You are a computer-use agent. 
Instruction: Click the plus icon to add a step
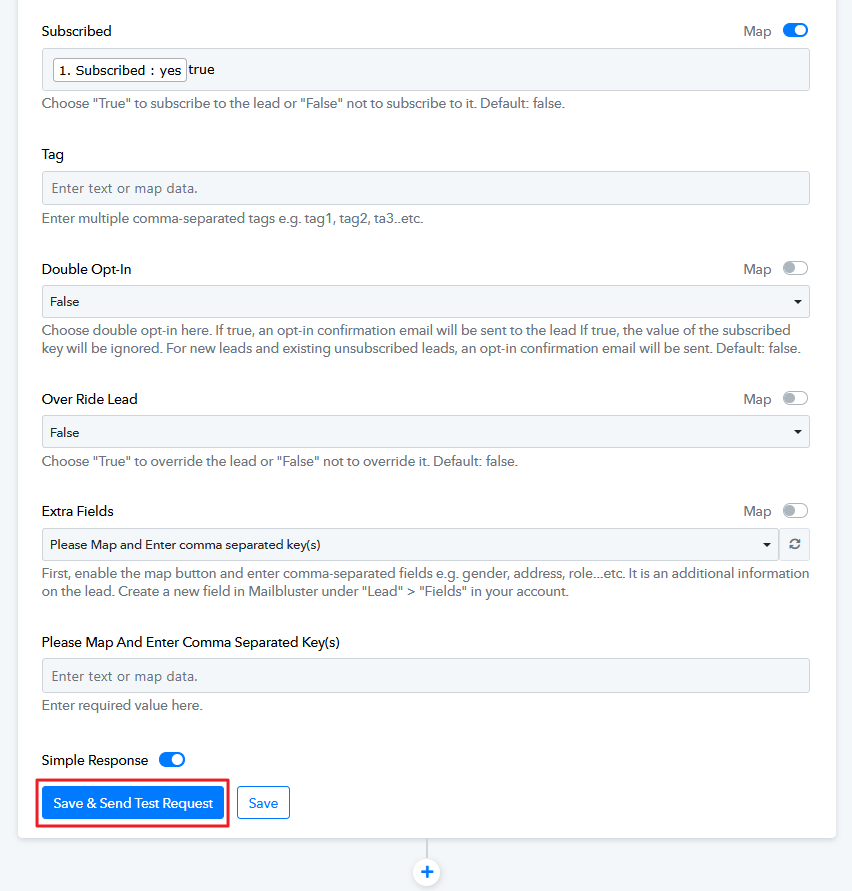tap(427, 872)
